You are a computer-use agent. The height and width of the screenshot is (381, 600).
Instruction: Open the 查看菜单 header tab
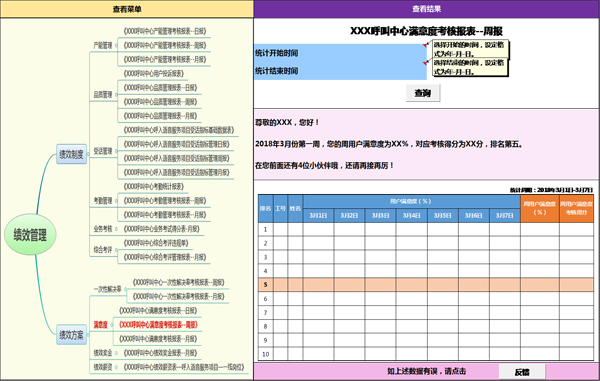tap(127, 9)
